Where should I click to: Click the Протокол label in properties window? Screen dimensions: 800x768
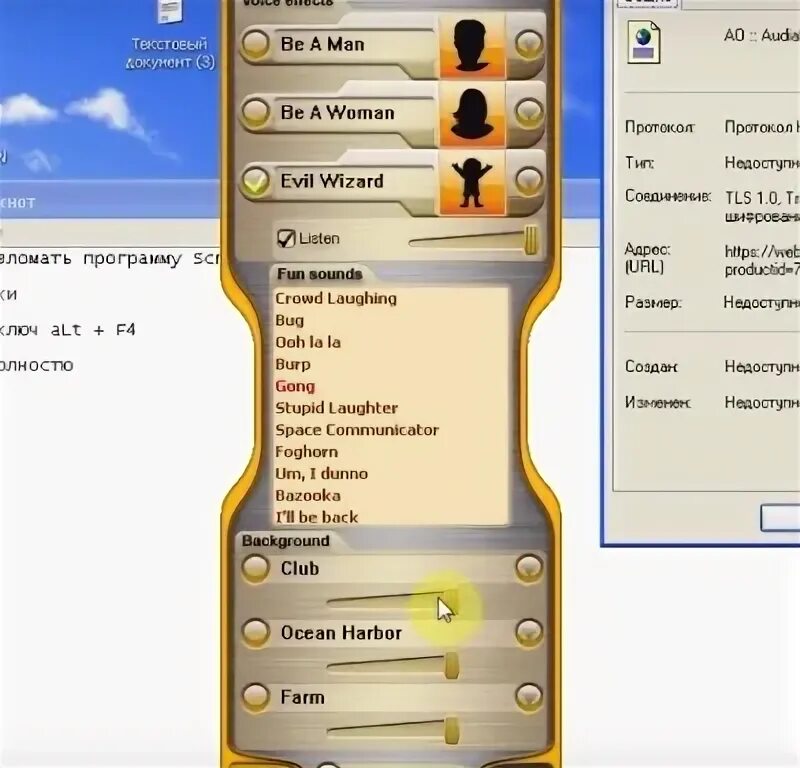pos(659,127)
